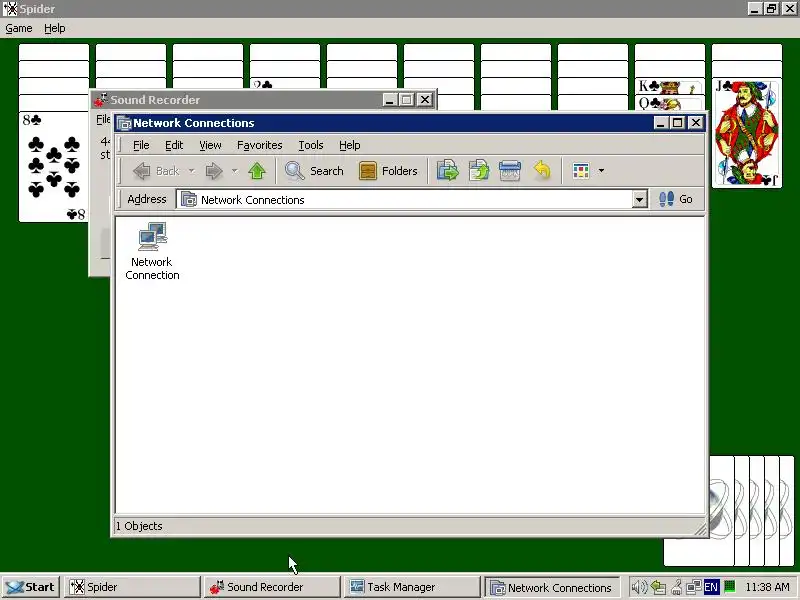The image size is (800, 600).
Task: Click the Start button
Action: coord(30,587)
